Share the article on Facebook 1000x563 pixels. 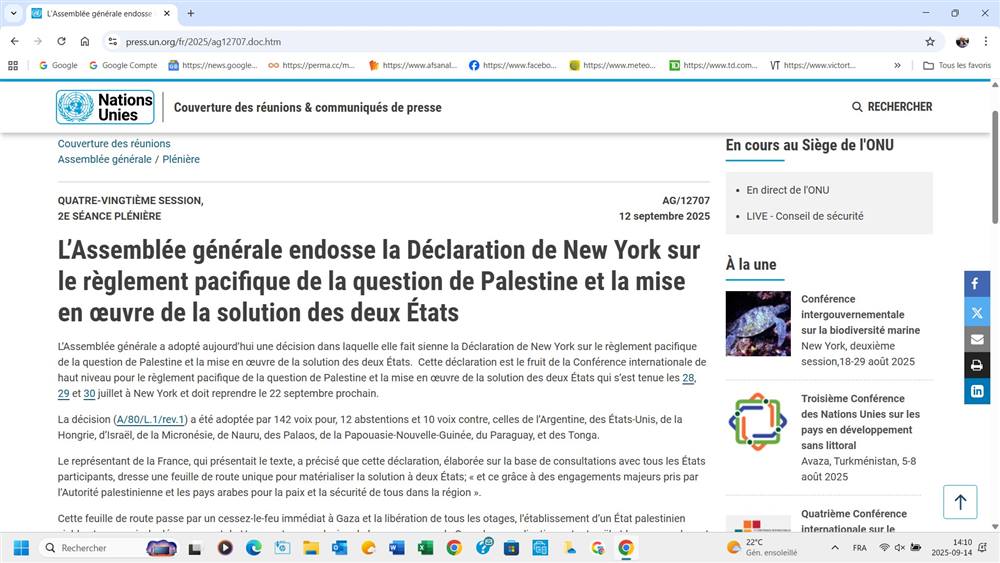[x=976, y=284]
